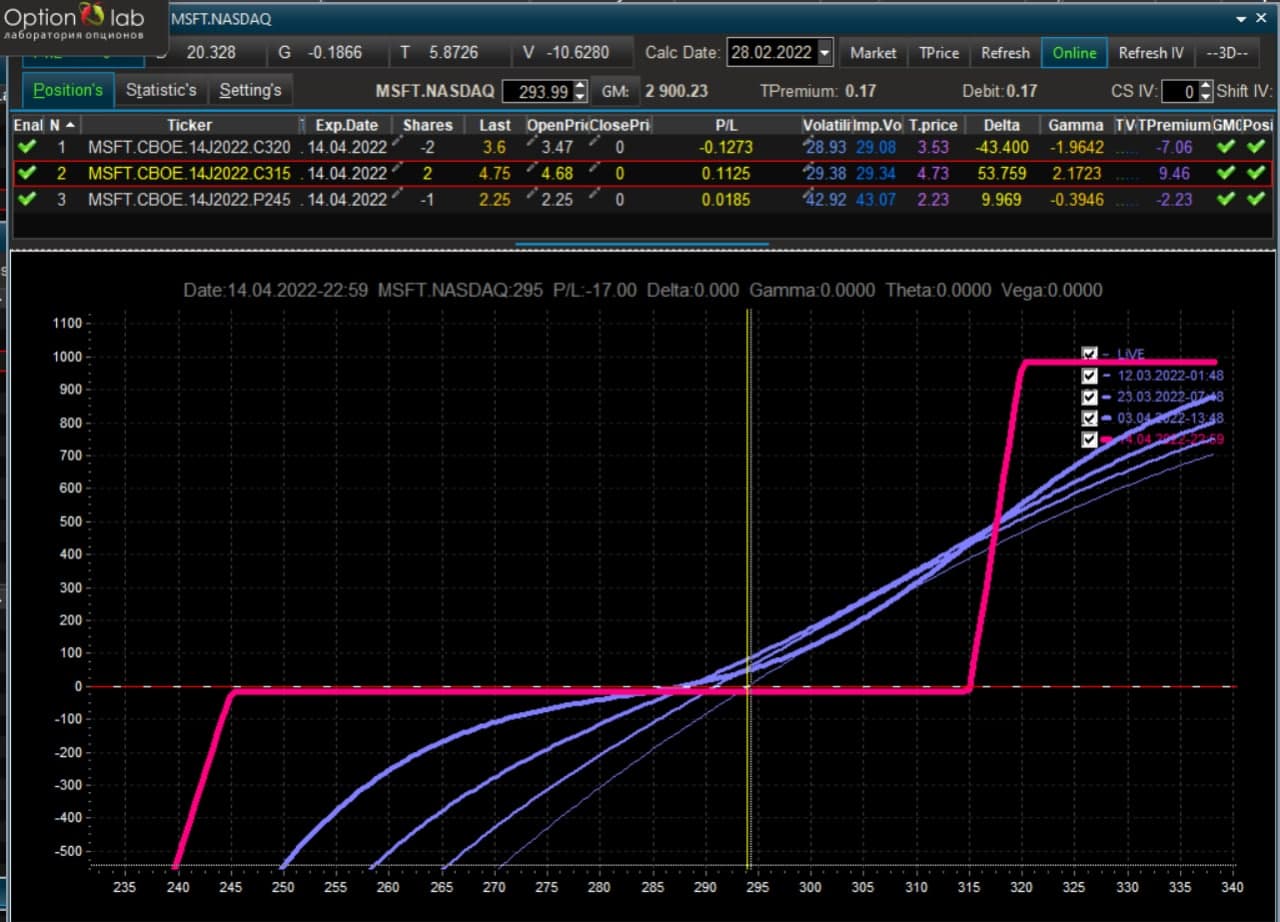Select the MSFT.CBOE.14J2022.P245 ticker row
1280x922 pixels.
tap(640, 199)
